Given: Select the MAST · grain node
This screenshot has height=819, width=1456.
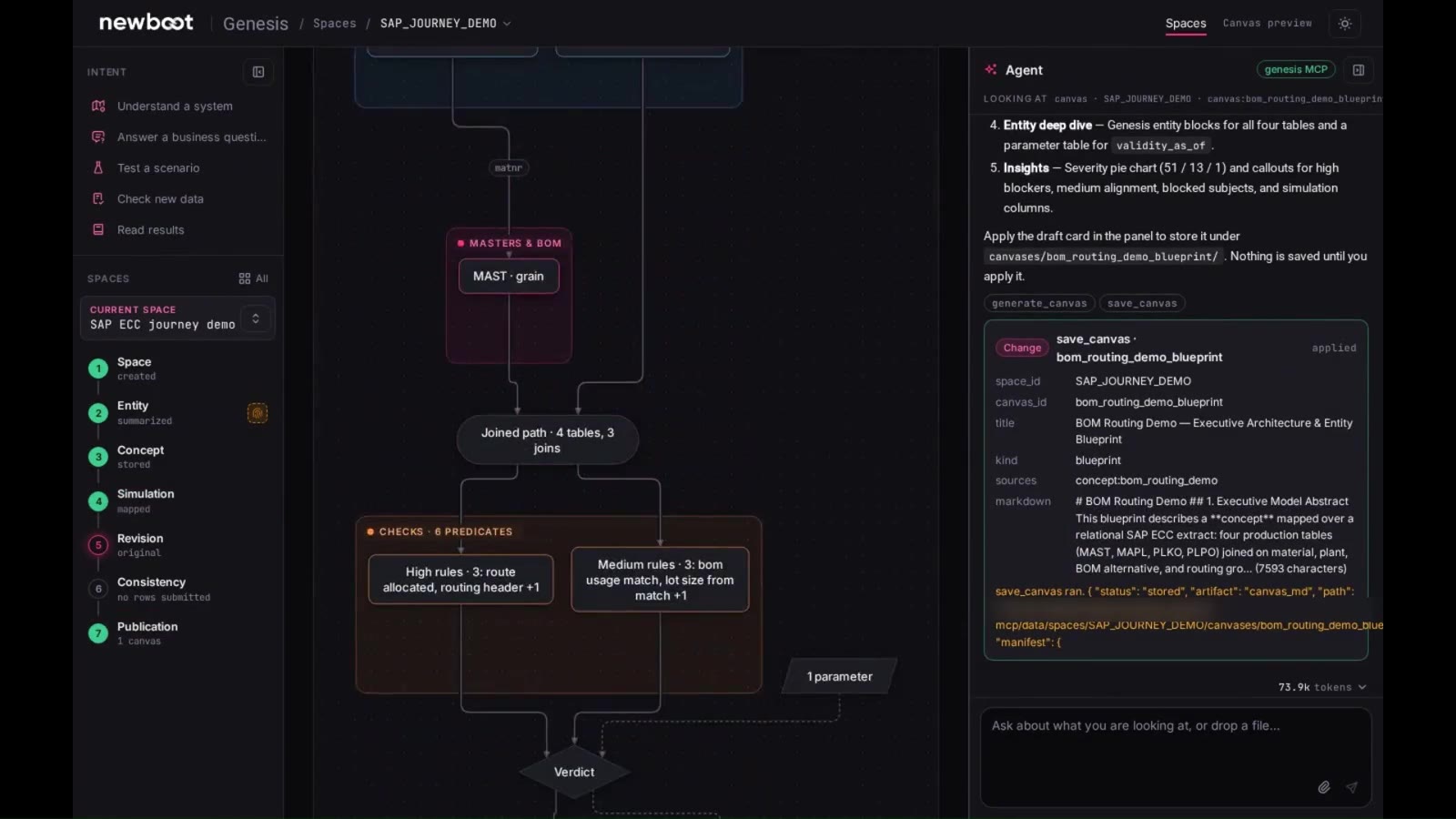Looking at the screenshot, I should pos(509,276).
